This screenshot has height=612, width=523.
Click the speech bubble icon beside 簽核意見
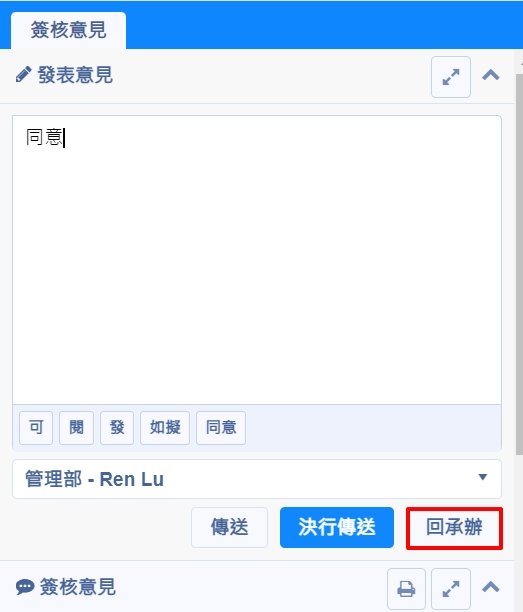coord(25,587)
